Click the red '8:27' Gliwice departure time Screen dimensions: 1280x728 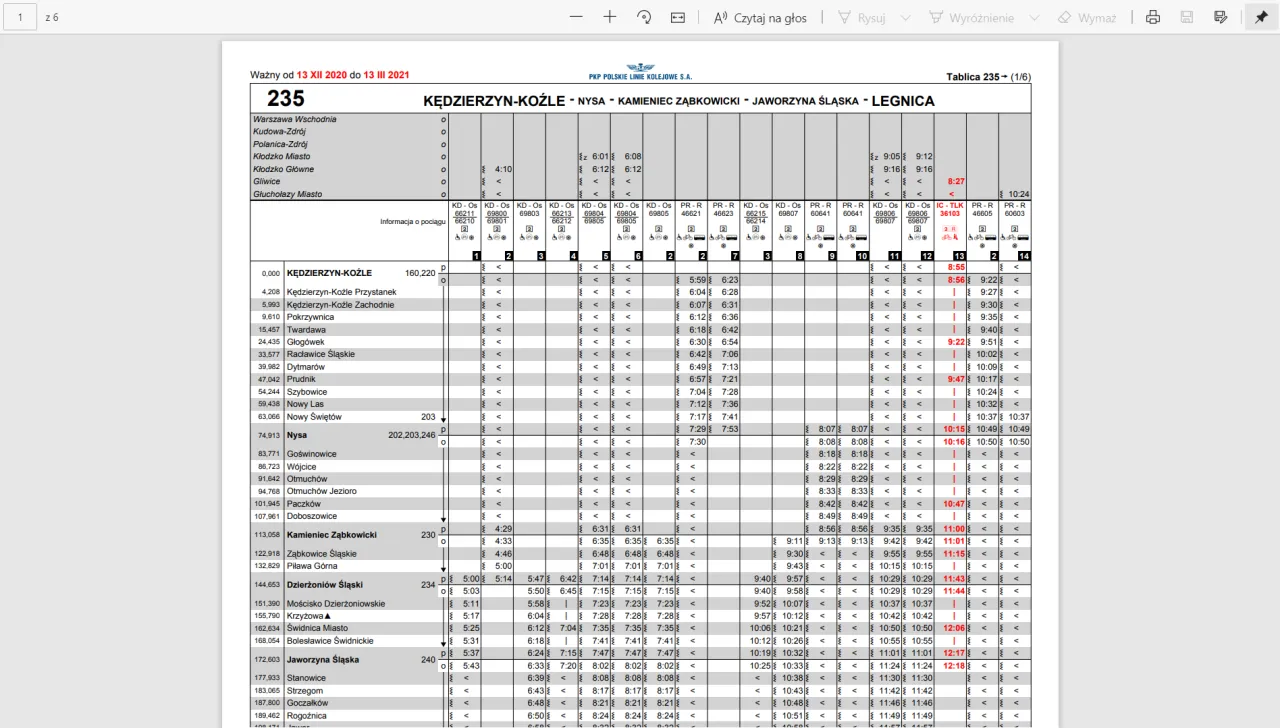955,182
